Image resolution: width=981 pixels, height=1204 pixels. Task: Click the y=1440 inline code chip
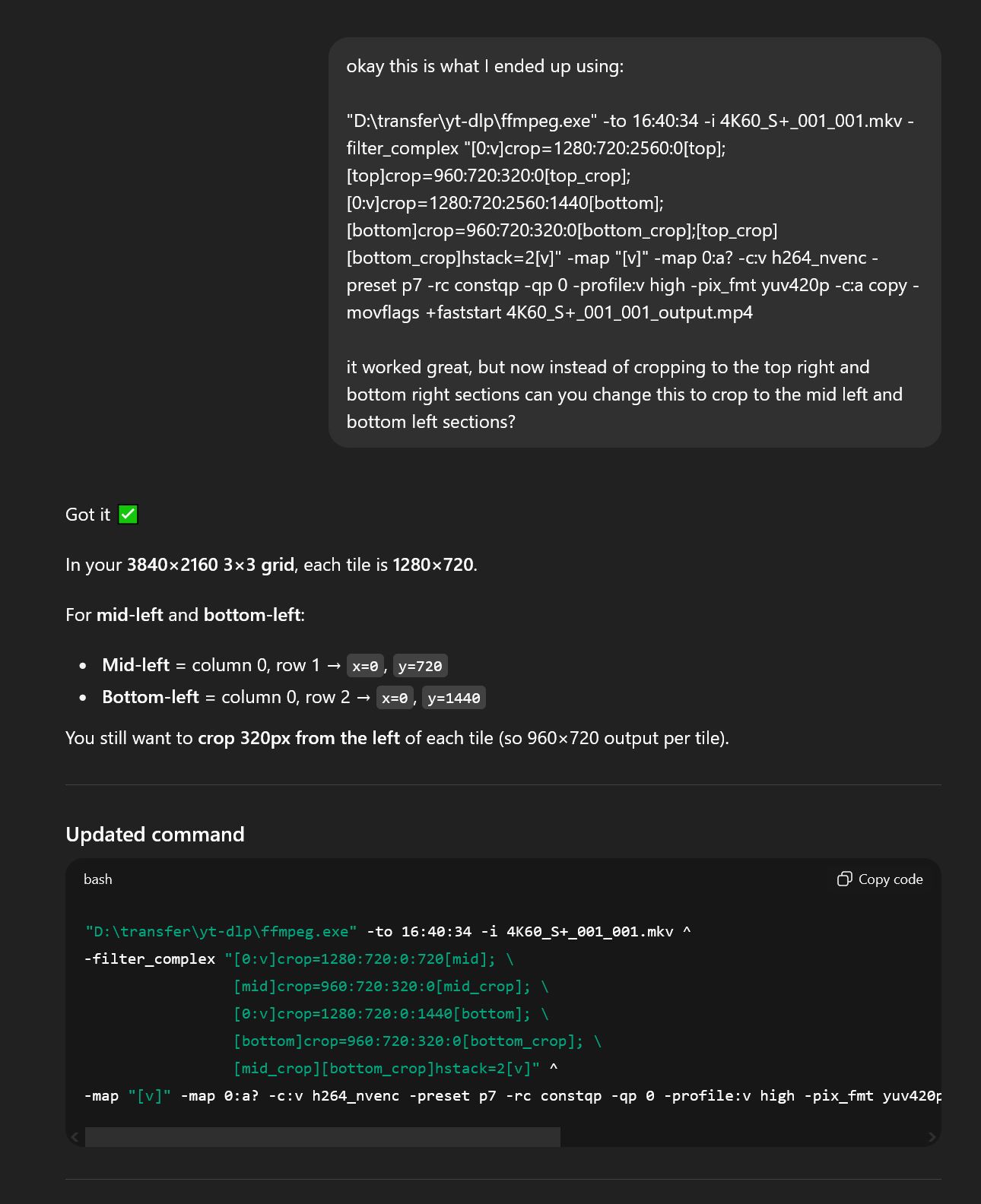(x=453, y=698)
